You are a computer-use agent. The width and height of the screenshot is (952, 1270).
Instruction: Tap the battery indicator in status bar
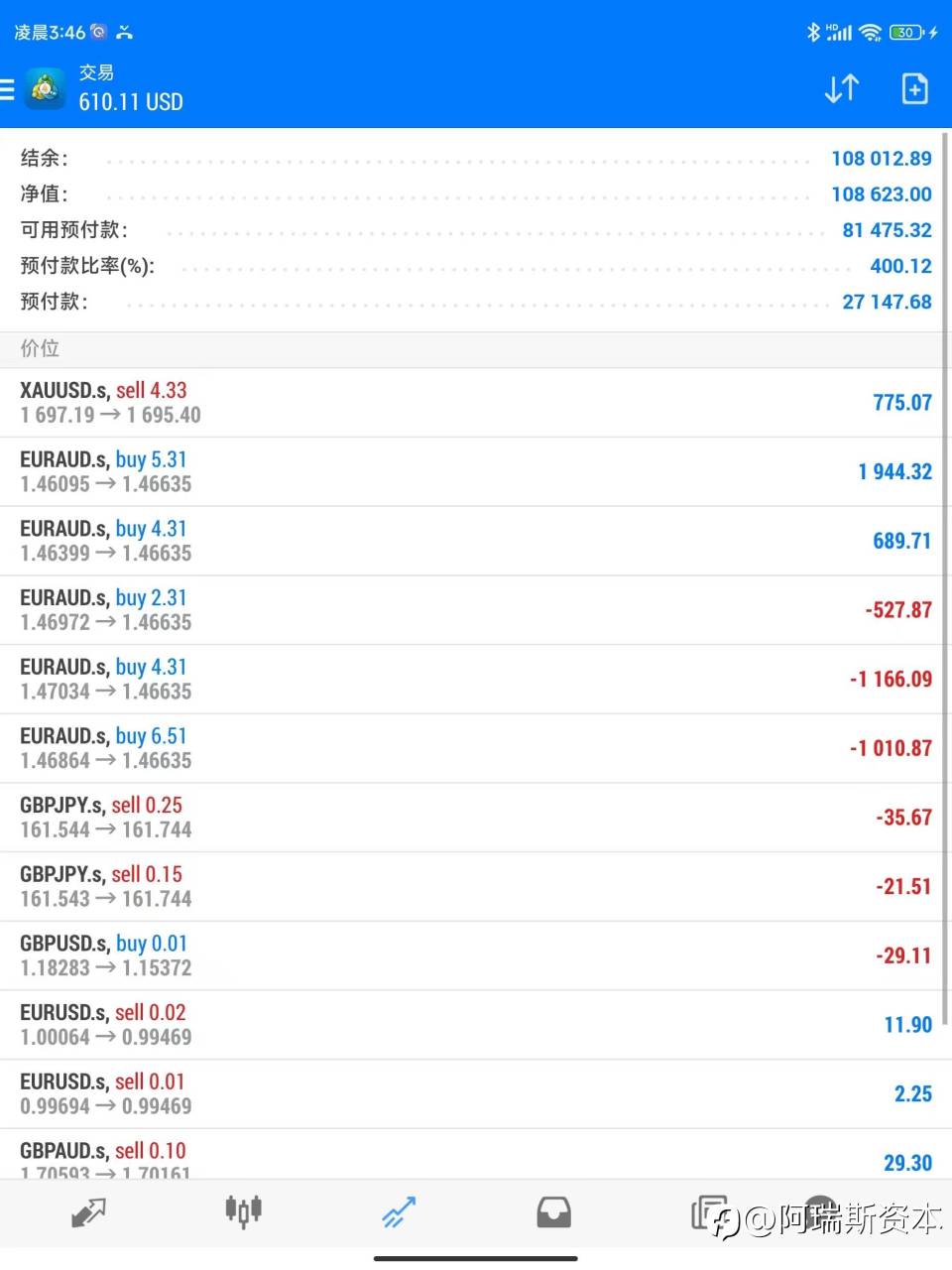[x=906, y=32]
